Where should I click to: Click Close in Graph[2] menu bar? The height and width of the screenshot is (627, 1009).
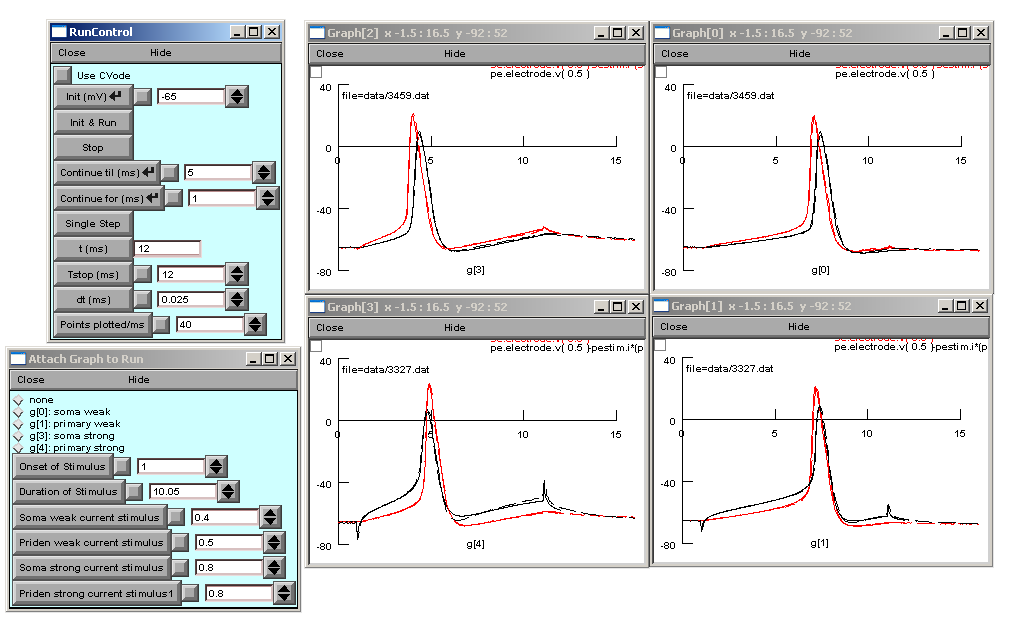point(330,54)
